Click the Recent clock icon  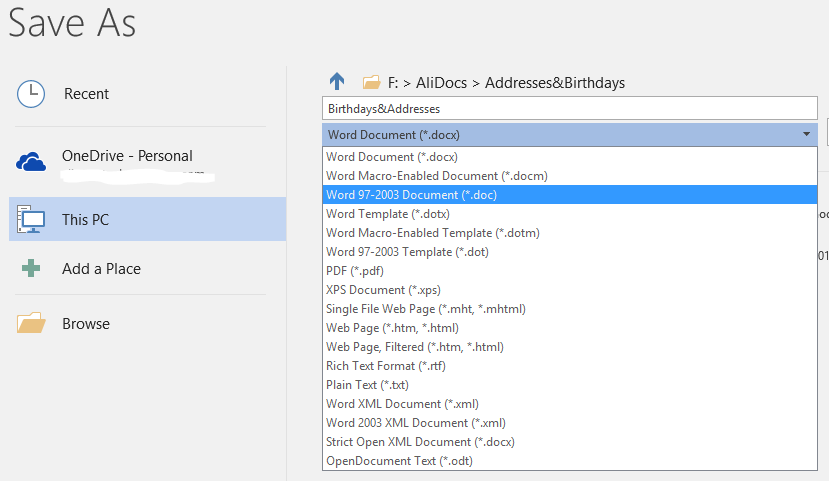pos(31,94)
